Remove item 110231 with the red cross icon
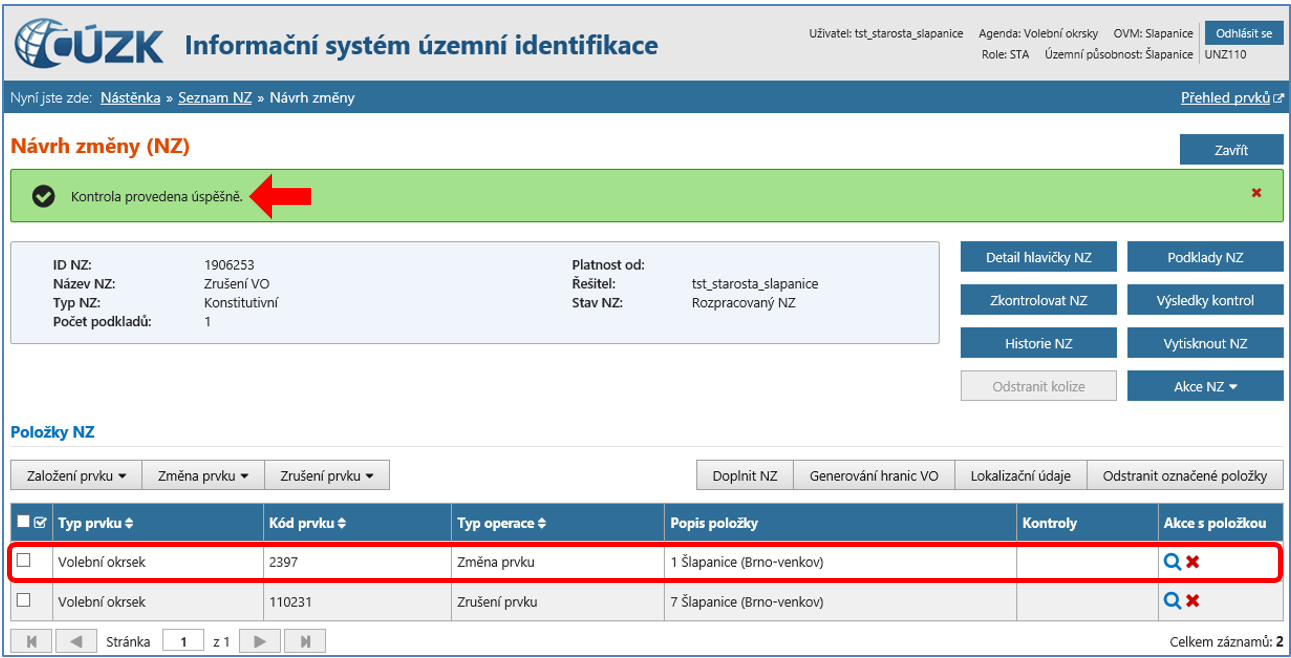The width and height of the screenshot is (1291, 658). coord(1193,601)
